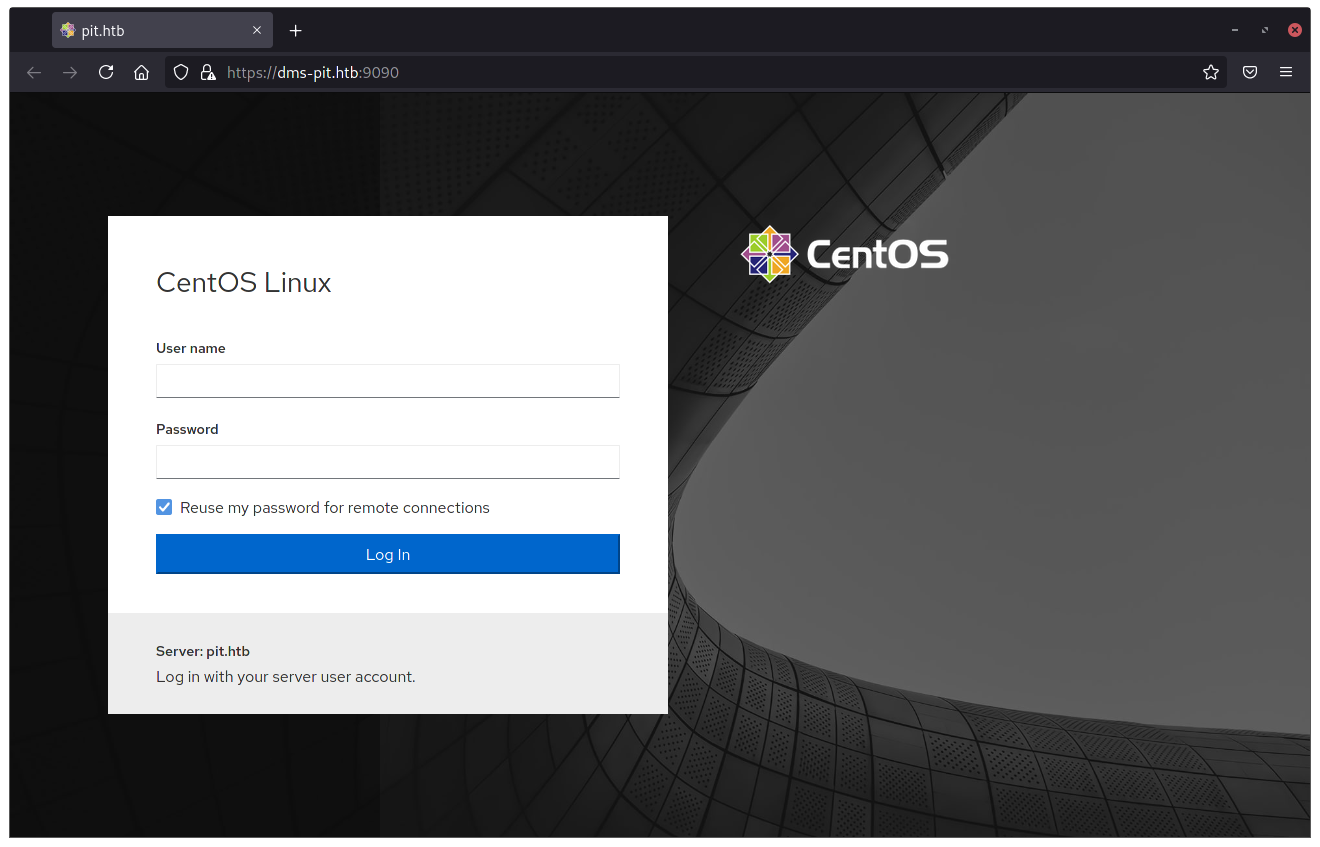Screen dimensions: 1320x847
Task: Uncheck Reuse my password for remote connections
Action: click(x=165, y=508)
